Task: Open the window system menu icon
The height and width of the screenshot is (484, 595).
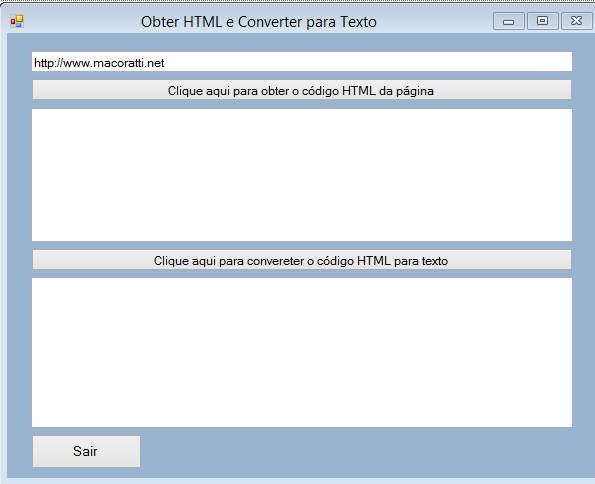Action: click(x=17, y=21)
